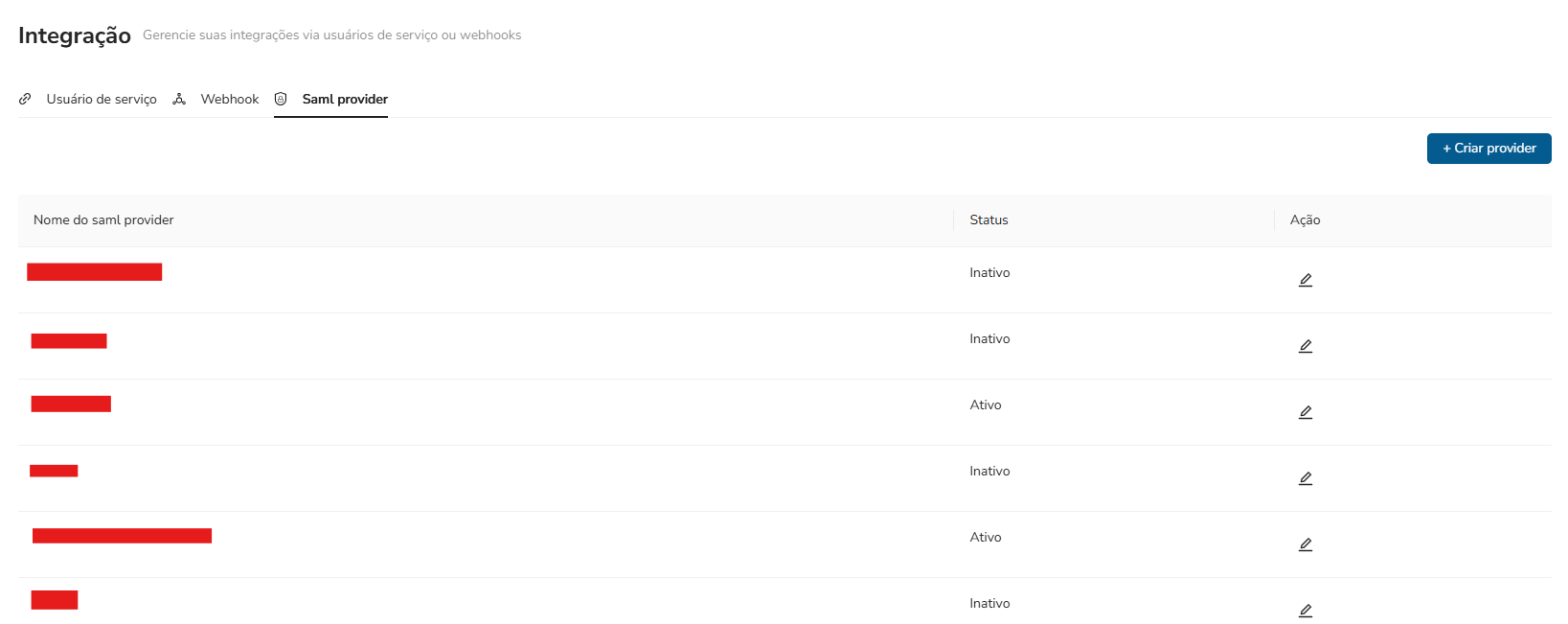
Task: Edit the fifth provider, the second Ativo one
Action: pos(1305,544)
